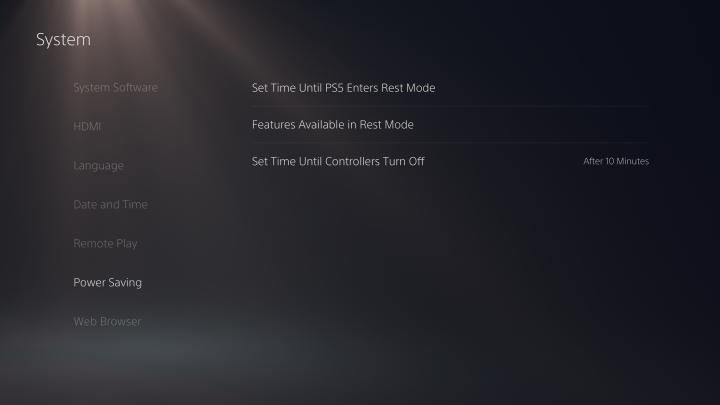Open the controller auto-off duration dropdown
This screenshot has height=405, width=720.
(450, 161)
